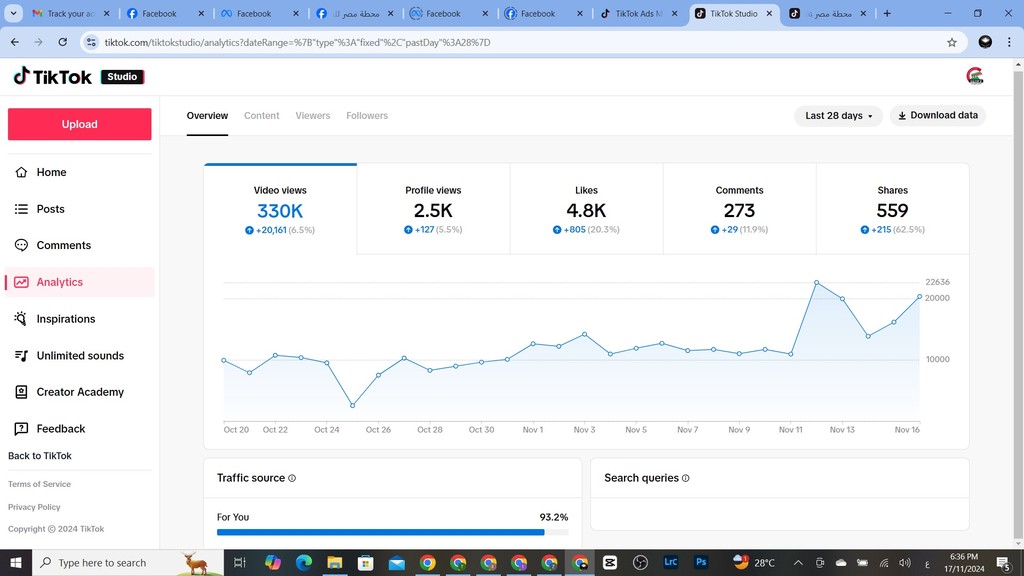Select the Likes metric card
The height and width of the screenshot is (576, 1024).
coord(586,209)
